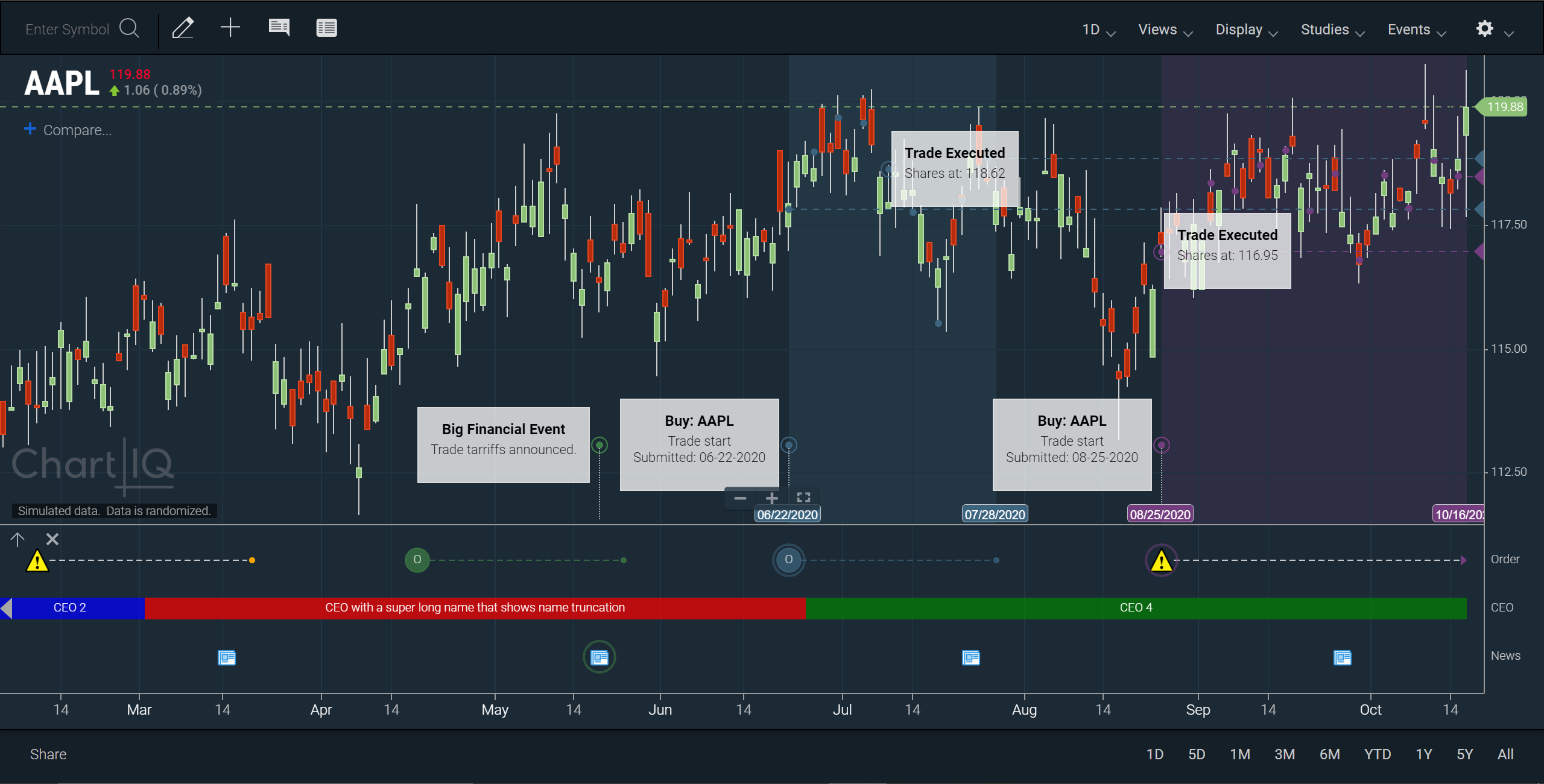Click the red long-name CEO bar

point(475,608)
